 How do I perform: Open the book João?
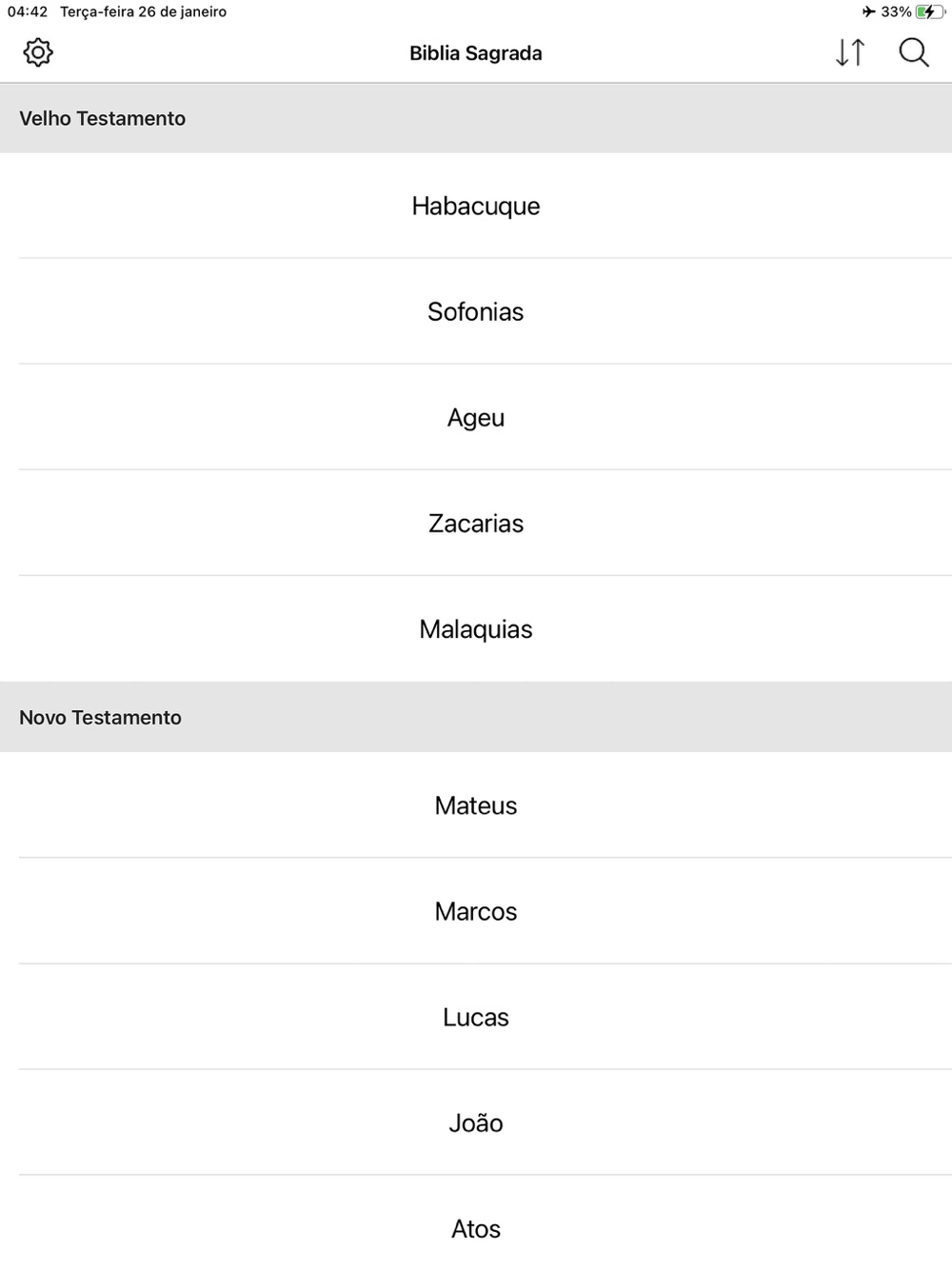click(476, 1122)
